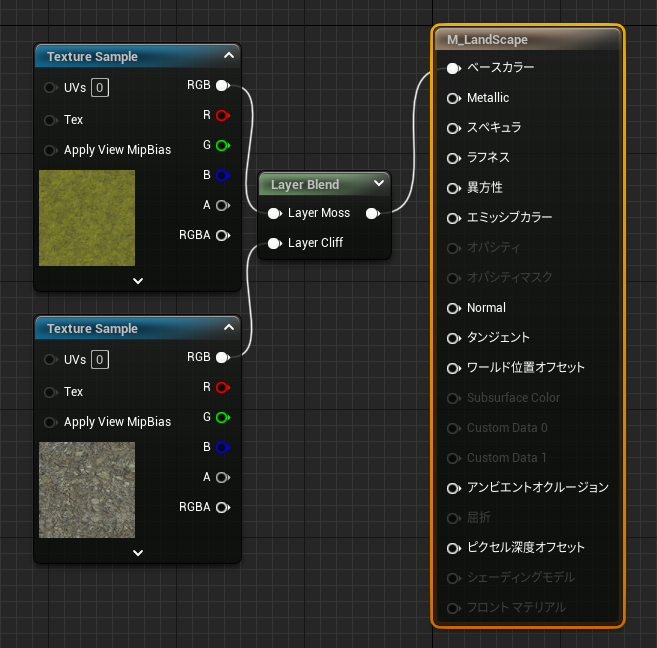The width and height of the screenshot is (657, 648).
Task: Click the Layer Moss input pin
Action: (273, 213)
